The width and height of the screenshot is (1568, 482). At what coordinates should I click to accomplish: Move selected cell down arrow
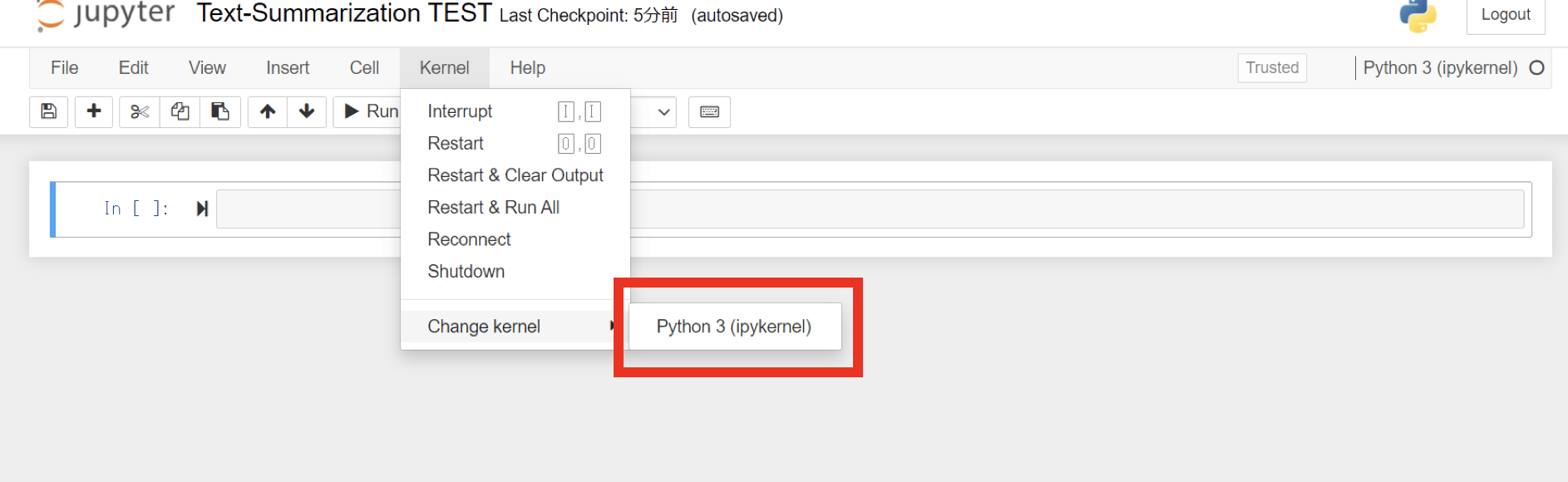tap(307, 111)
